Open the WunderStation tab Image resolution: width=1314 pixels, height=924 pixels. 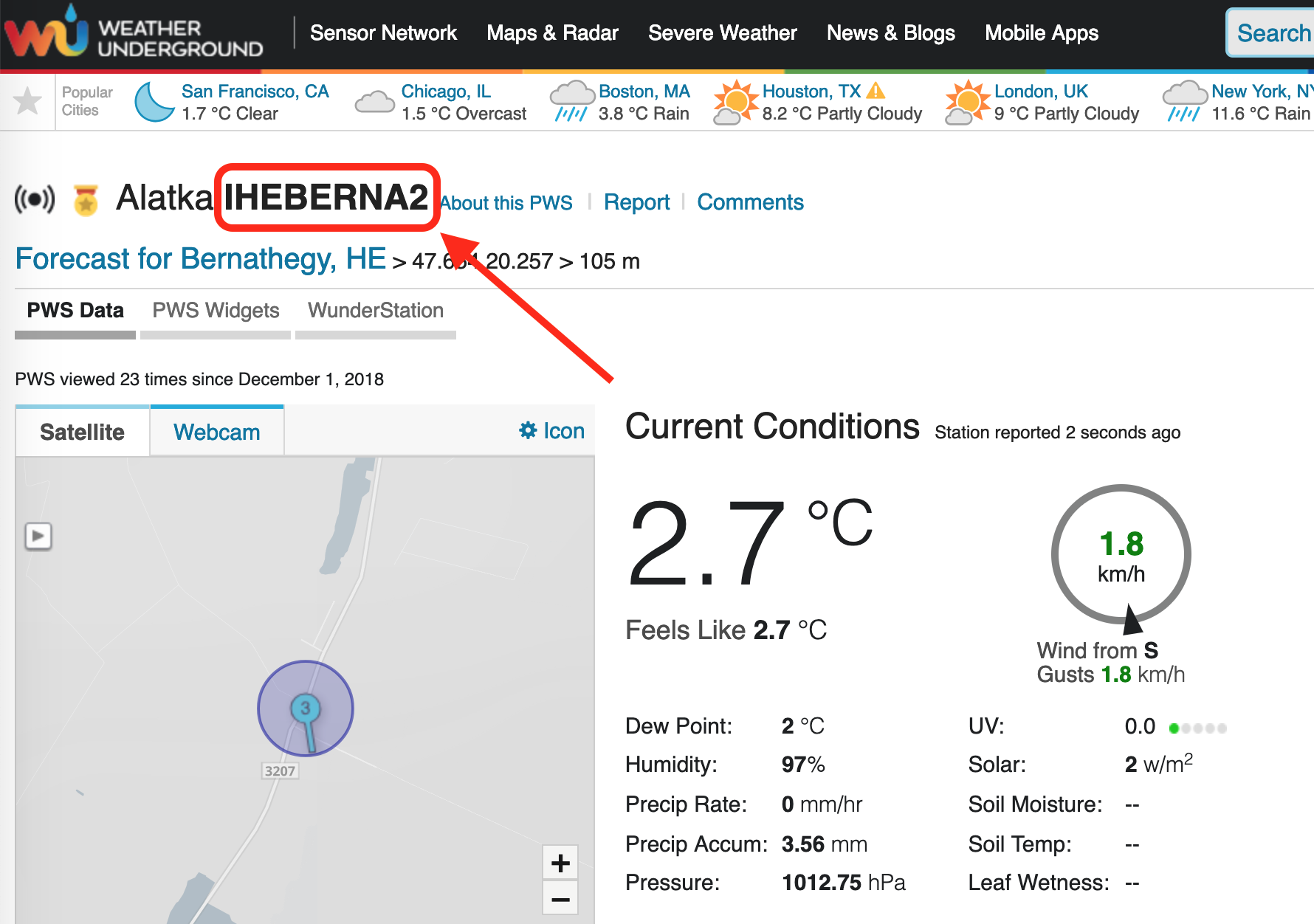pyautogui.click(x=375, y=311)
